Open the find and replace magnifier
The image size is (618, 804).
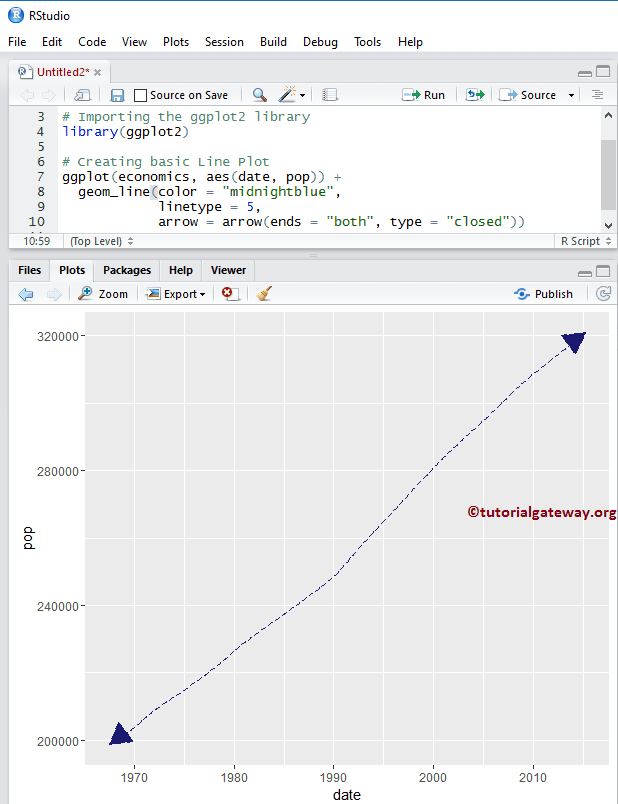[260, 95]
